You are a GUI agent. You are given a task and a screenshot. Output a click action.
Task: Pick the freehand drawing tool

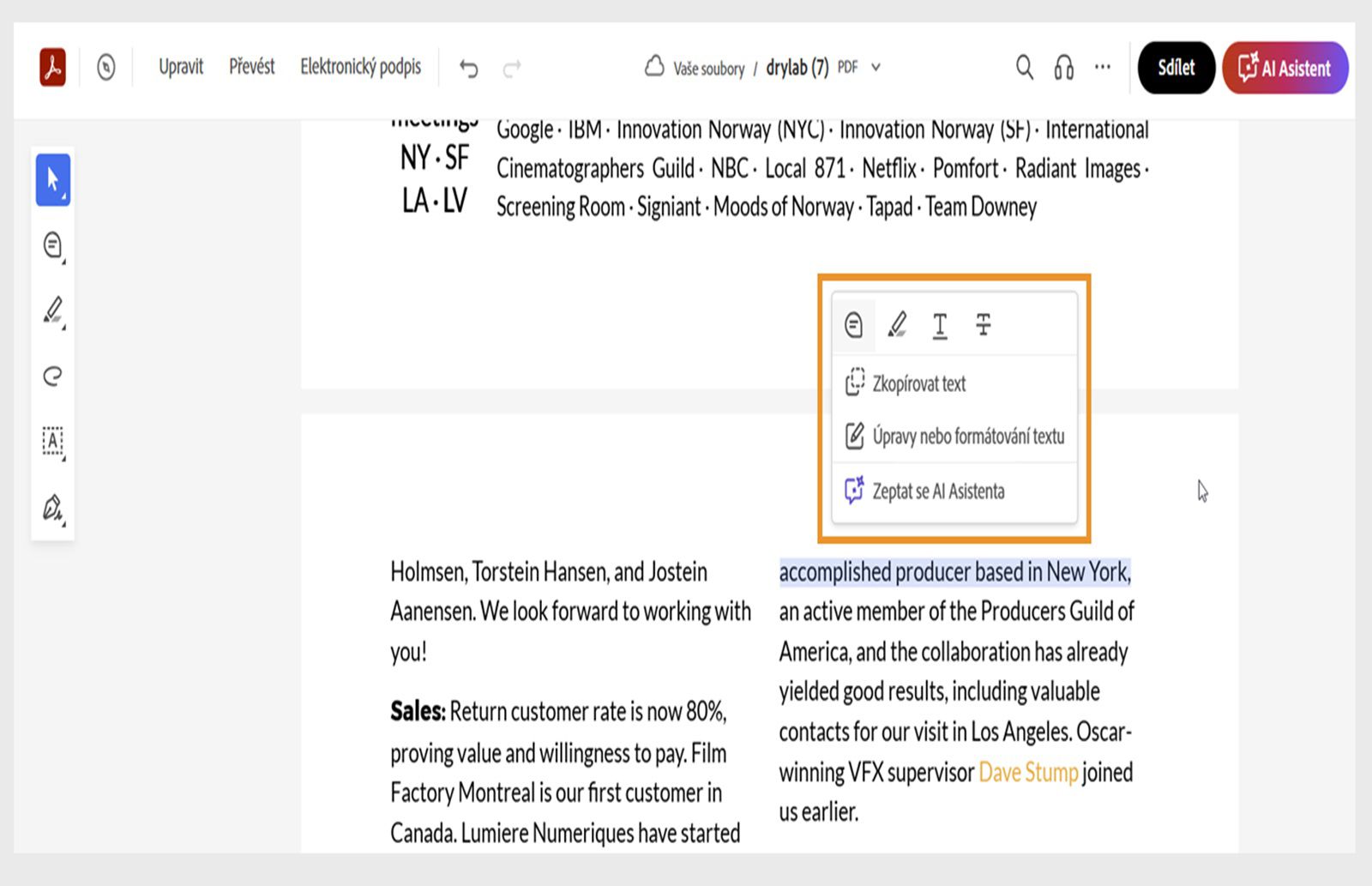[51, 376]
